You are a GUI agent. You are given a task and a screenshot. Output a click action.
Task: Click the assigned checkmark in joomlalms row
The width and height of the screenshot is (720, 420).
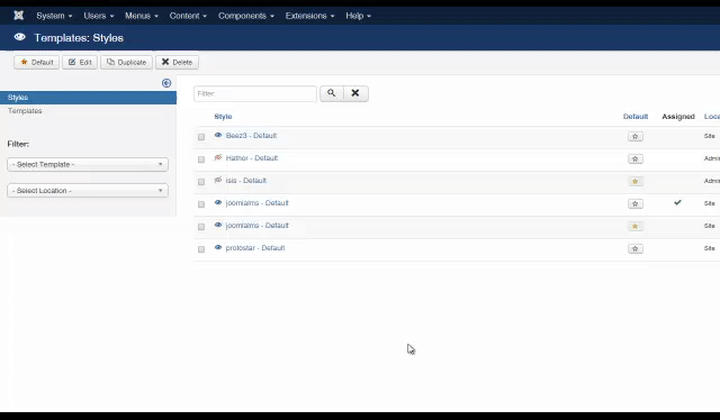(x=678, y=202)
